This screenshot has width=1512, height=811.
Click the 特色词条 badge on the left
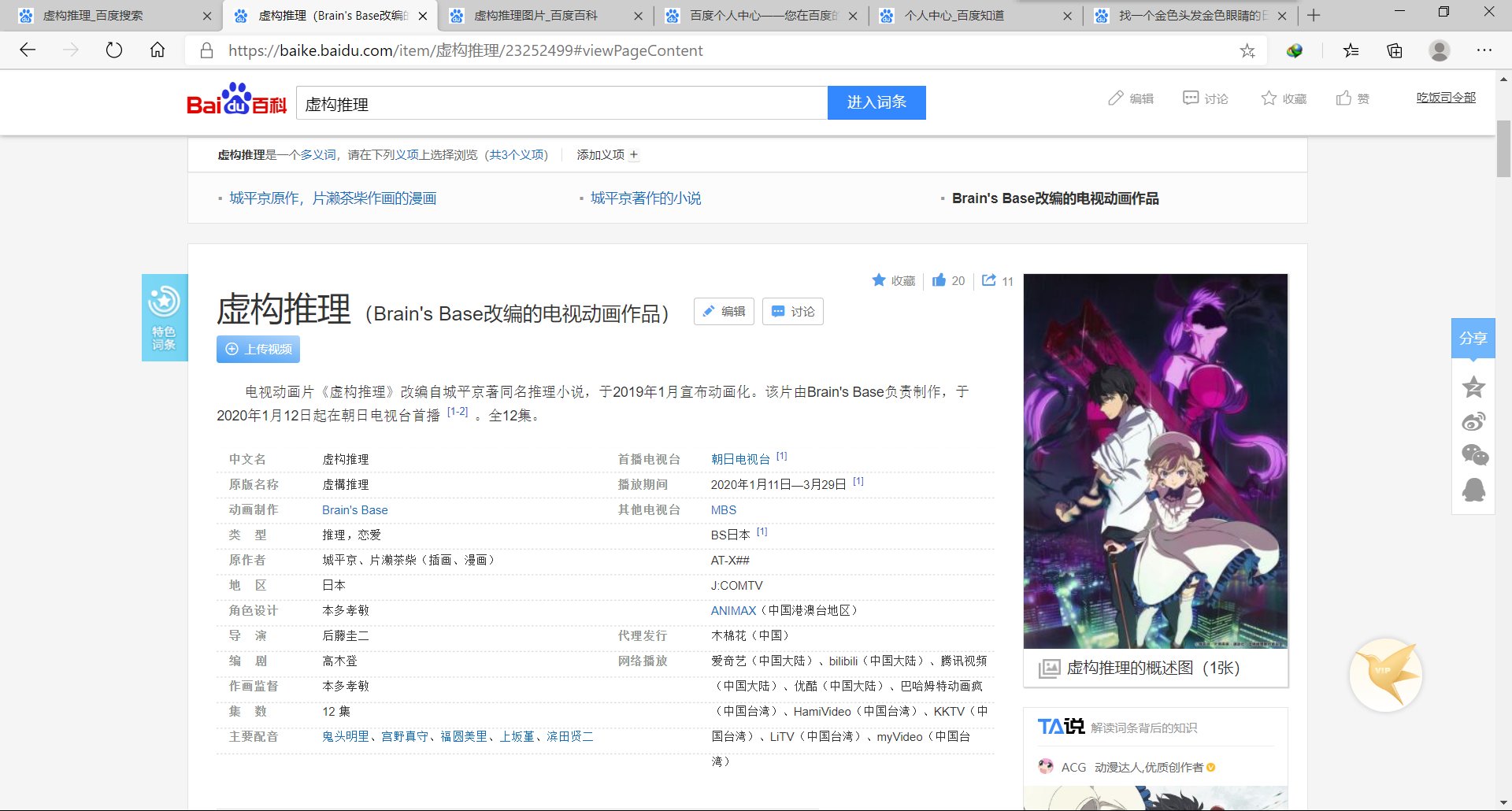click(x=164, y=317)
